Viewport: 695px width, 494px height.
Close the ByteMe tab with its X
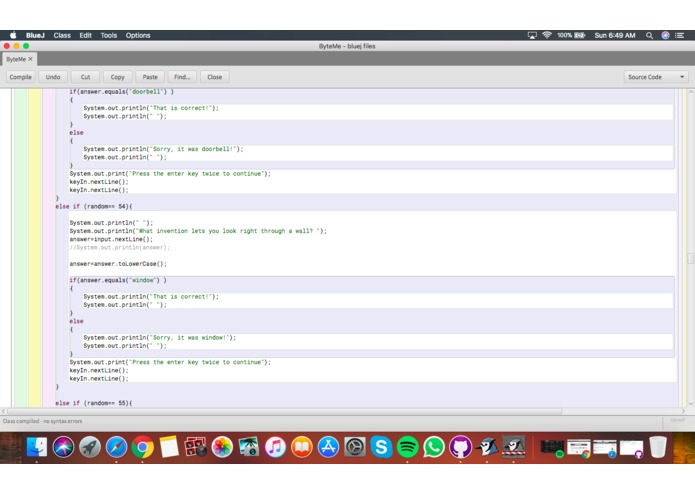(x=31, y=59)
